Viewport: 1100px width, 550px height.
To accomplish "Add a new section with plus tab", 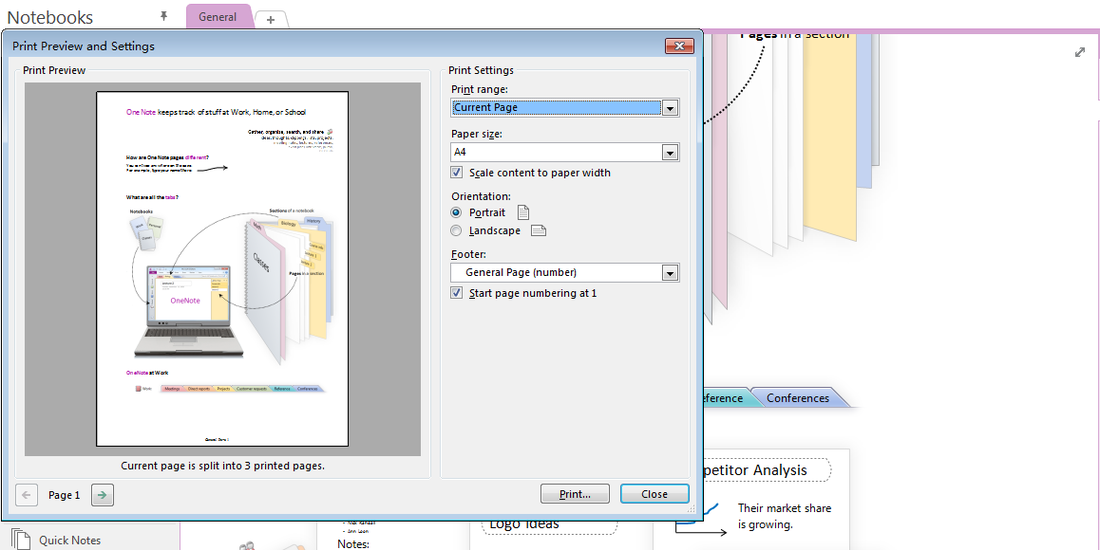I will 271,20.
